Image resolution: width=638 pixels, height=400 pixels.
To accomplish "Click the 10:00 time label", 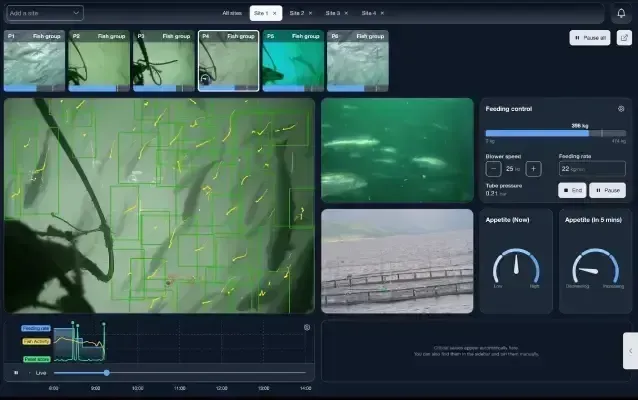I will point(138,388).
